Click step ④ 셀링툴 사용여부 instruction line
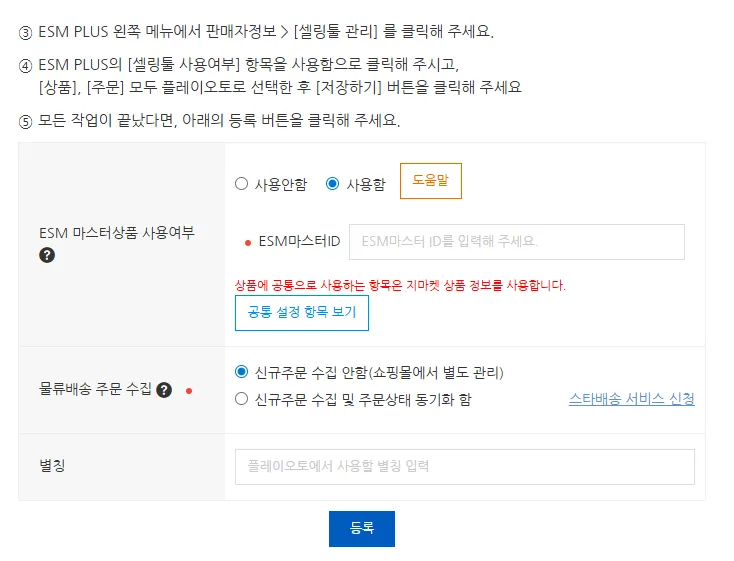Viewport: 734px width, 561px height. click(249, 65)
